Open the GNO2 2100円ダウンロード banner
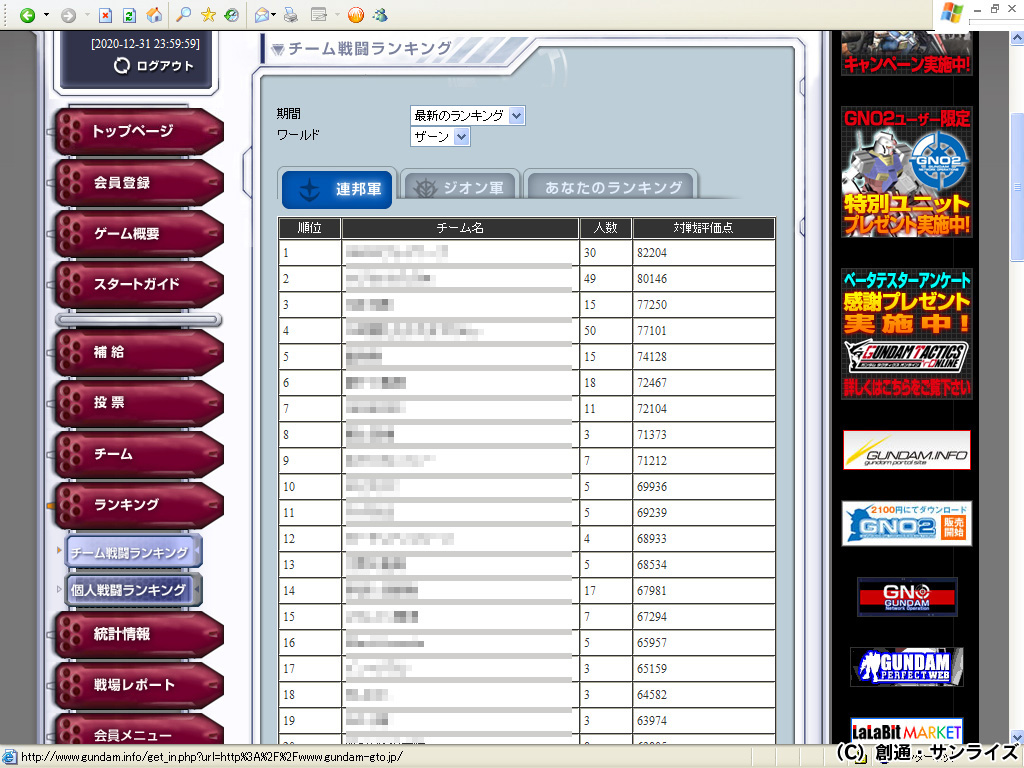 click(x=906, y=523)
